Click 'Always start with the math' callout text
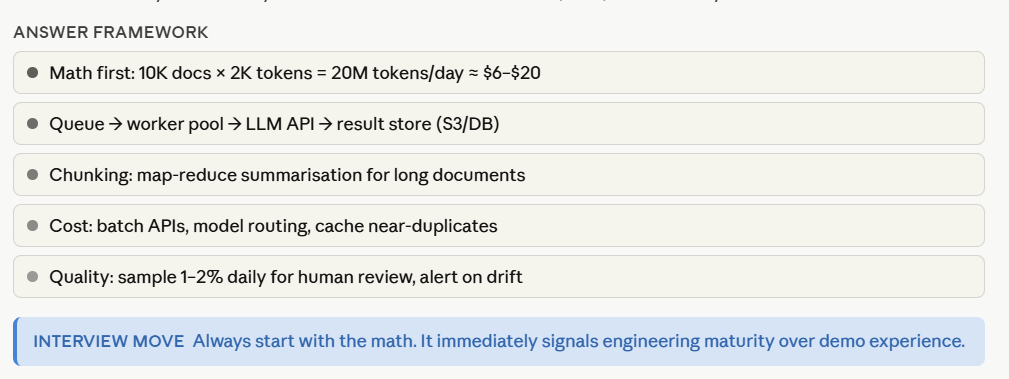Image resolution: width=1009 pixels, height=379 pixels. tap(304, 342)
